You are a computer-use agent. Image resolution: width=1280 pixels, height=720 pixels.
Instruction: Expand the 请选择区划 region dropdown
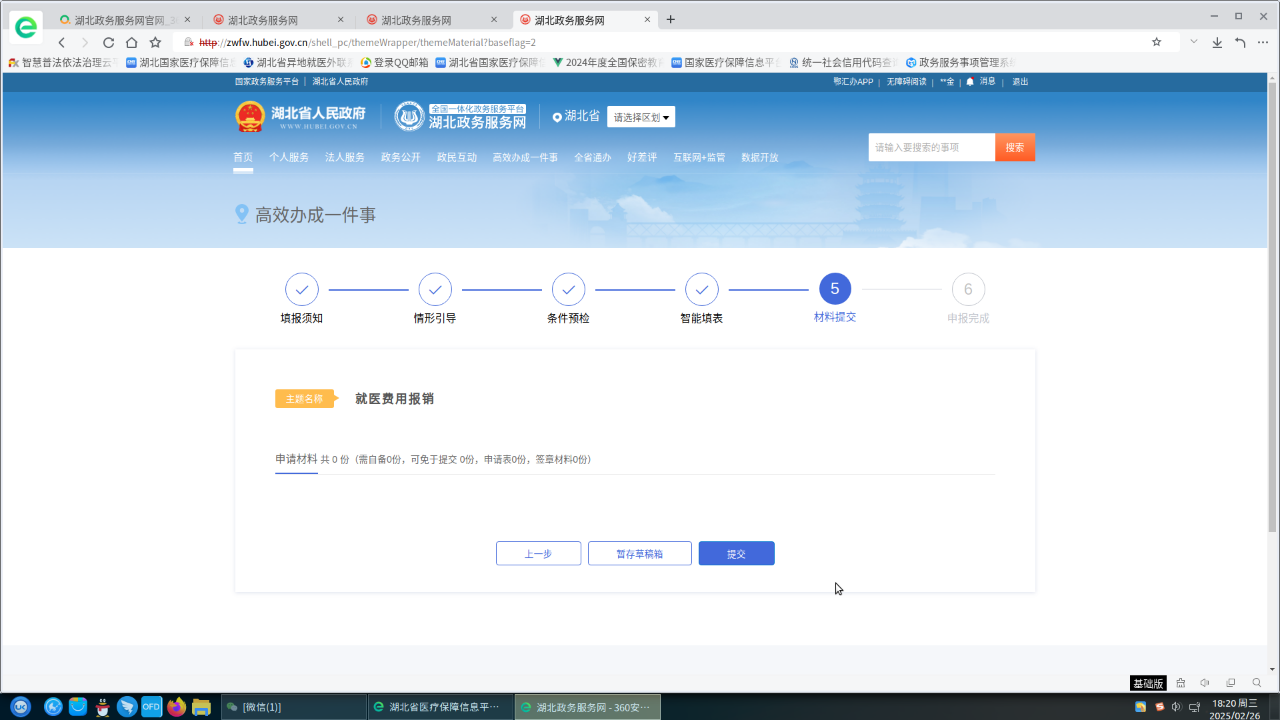coord(641,117)
